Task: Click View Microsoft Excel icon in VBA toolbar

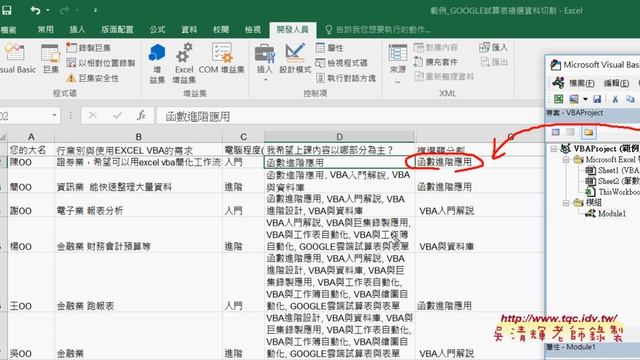Action: 558,99
